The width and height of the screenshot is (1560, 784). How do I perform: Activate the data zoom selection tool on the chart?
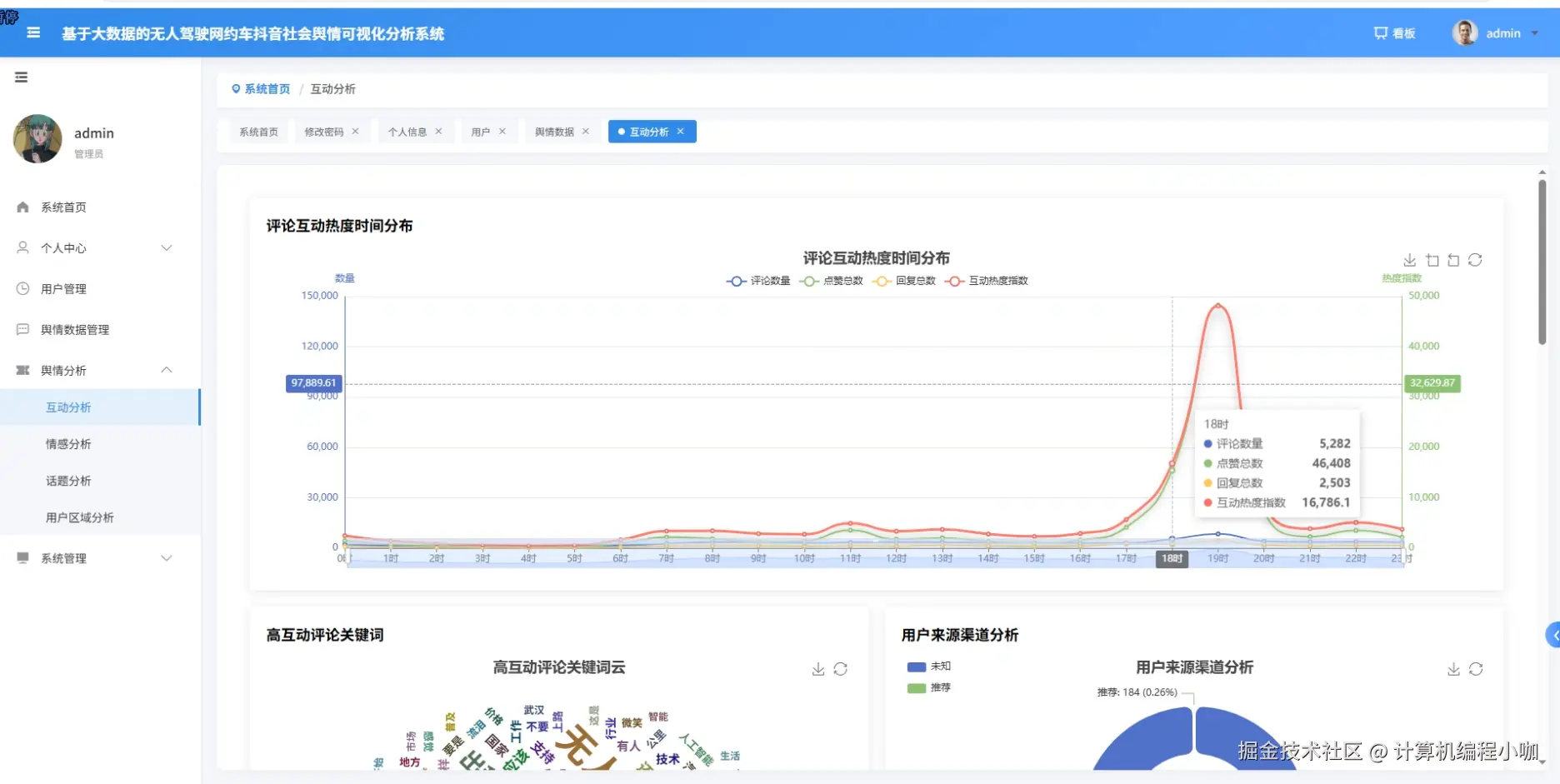(x=1432, y=260)
